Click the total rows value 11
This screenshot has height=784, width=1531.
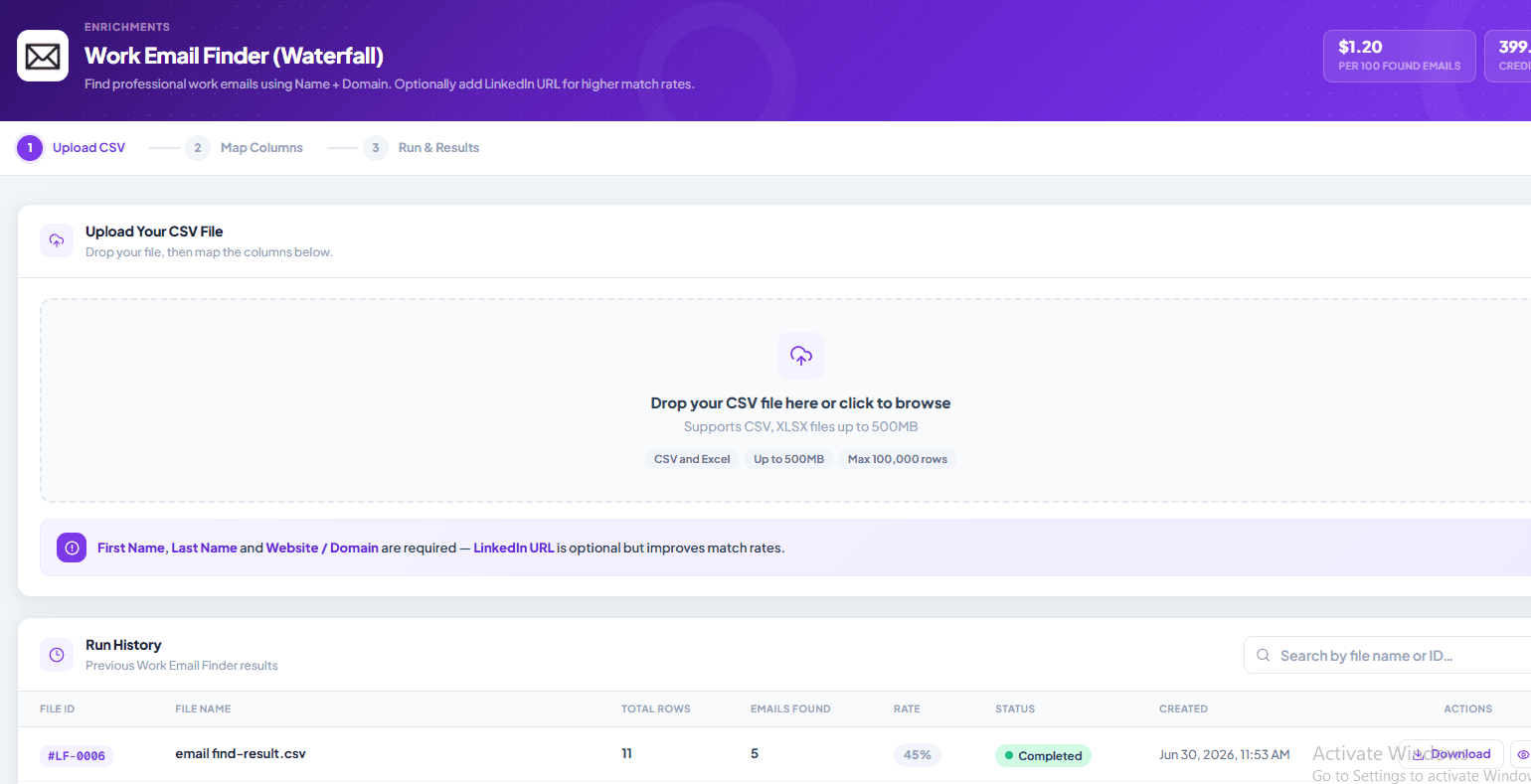point(626,754)
